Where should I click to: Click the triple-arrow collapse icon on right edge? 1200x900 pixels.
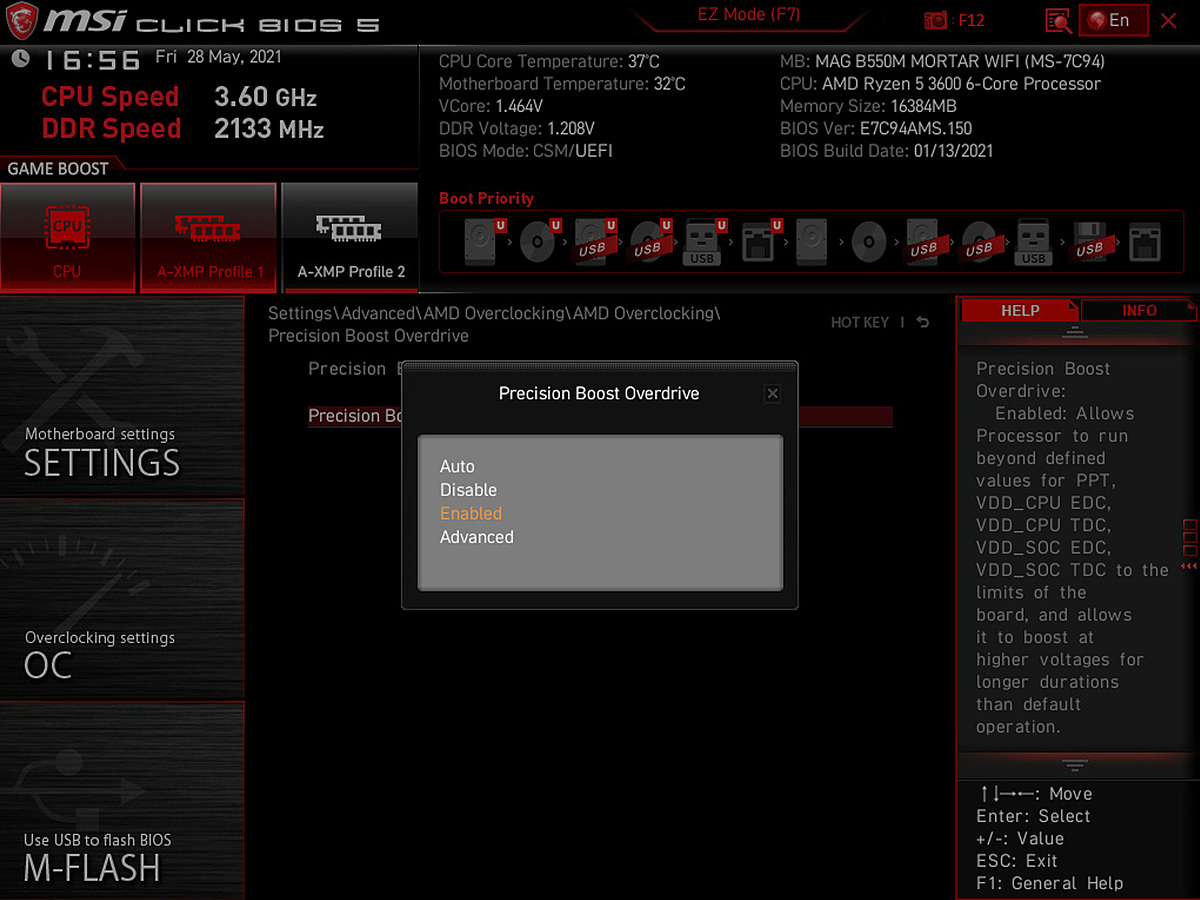pyautogui.click(x=1189, y=567)
